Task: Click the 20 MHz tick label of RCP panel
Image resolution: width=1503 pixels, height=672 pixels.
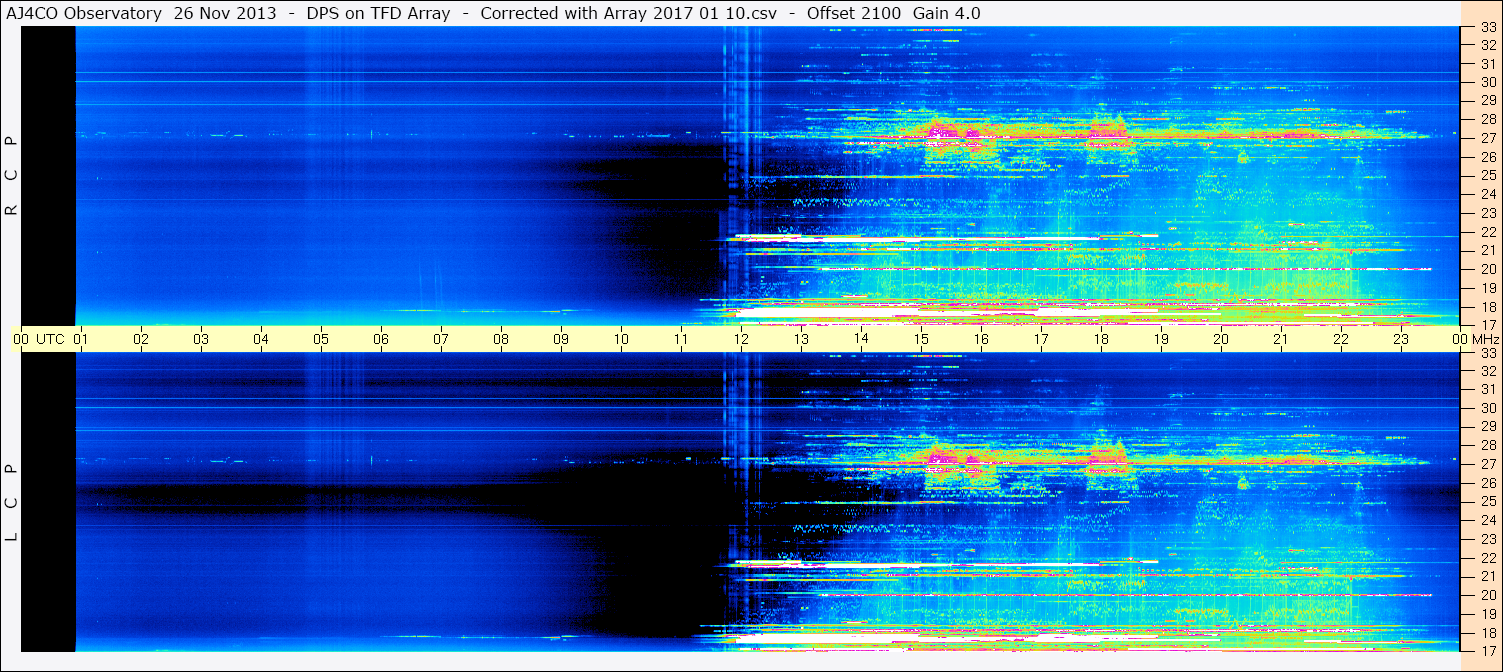Action: pos(1488,269)
